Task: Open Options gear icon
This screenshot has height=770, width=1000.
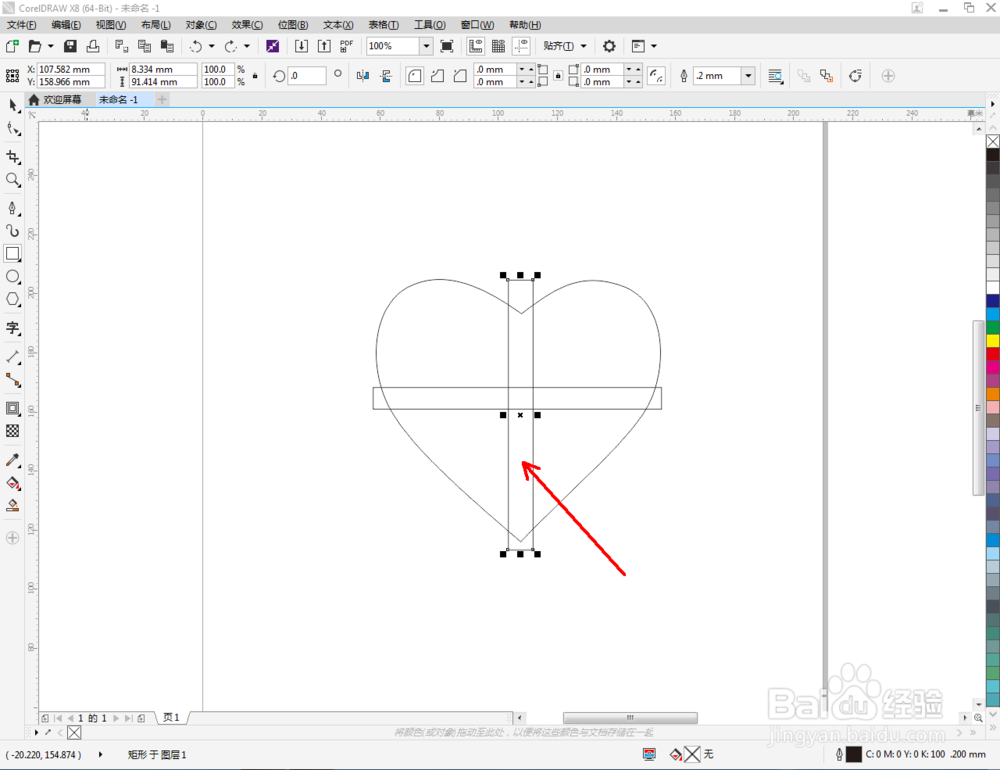Action: [x=609, y=46]
